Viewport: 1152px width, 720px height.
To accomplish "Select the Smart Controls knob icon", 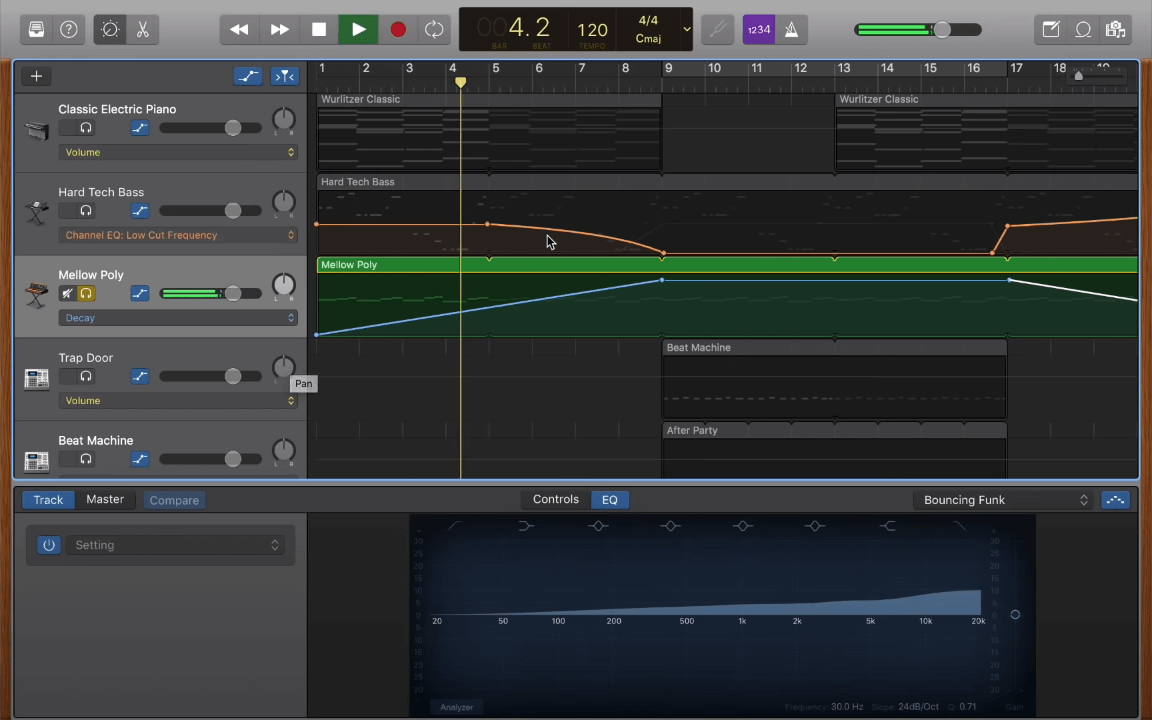I will tap(110, 29).
